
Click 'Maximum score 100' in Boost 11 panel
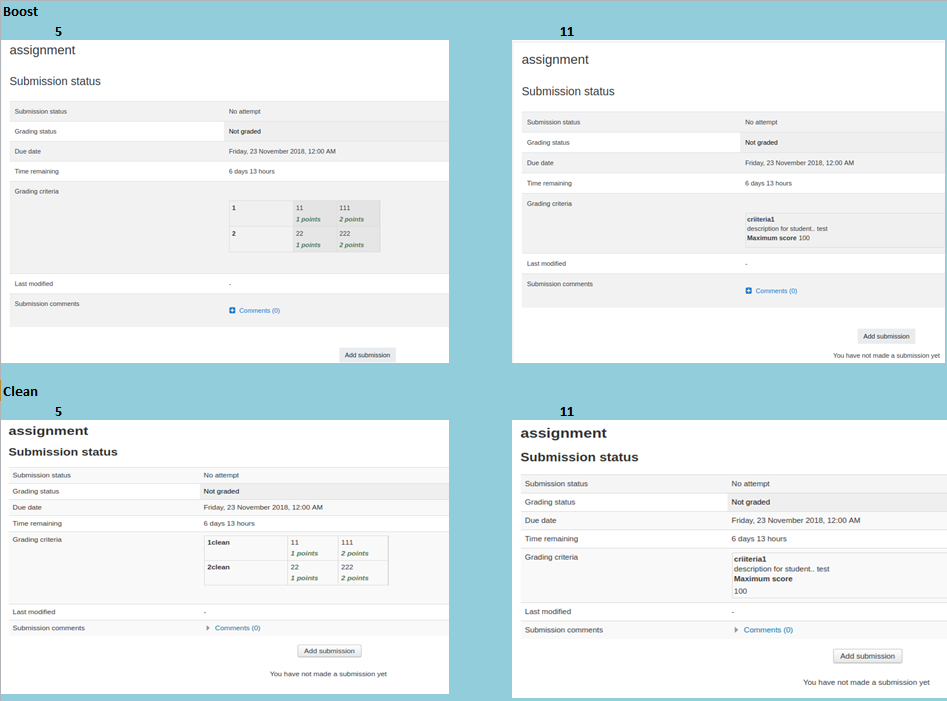coord(778,238)
